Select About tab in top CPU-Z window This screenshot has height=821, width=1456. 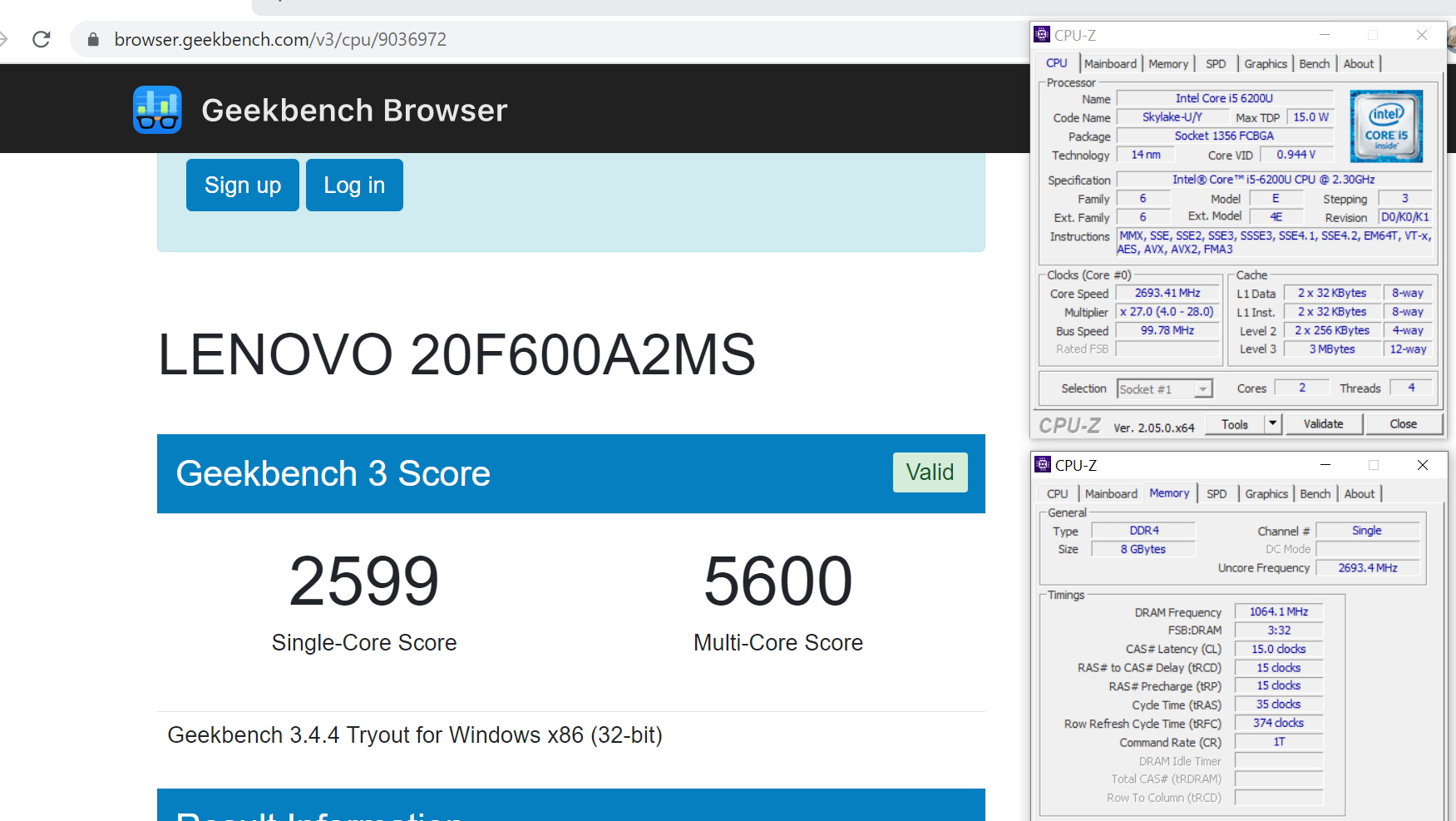tap(1359, 64)
